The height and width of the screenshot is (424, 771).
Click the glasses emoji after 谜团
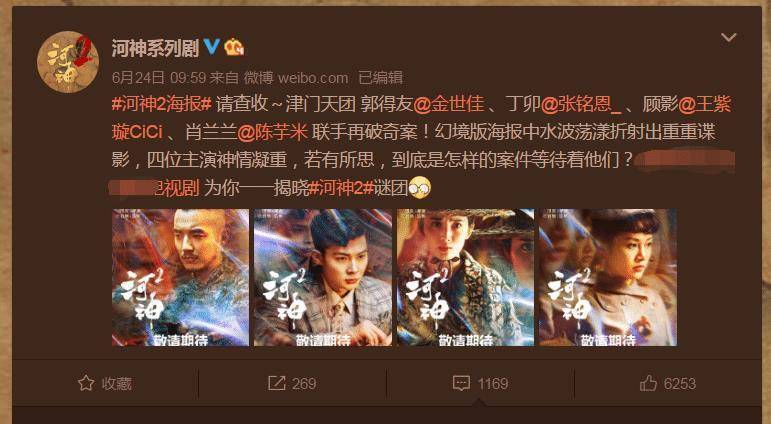420,188
